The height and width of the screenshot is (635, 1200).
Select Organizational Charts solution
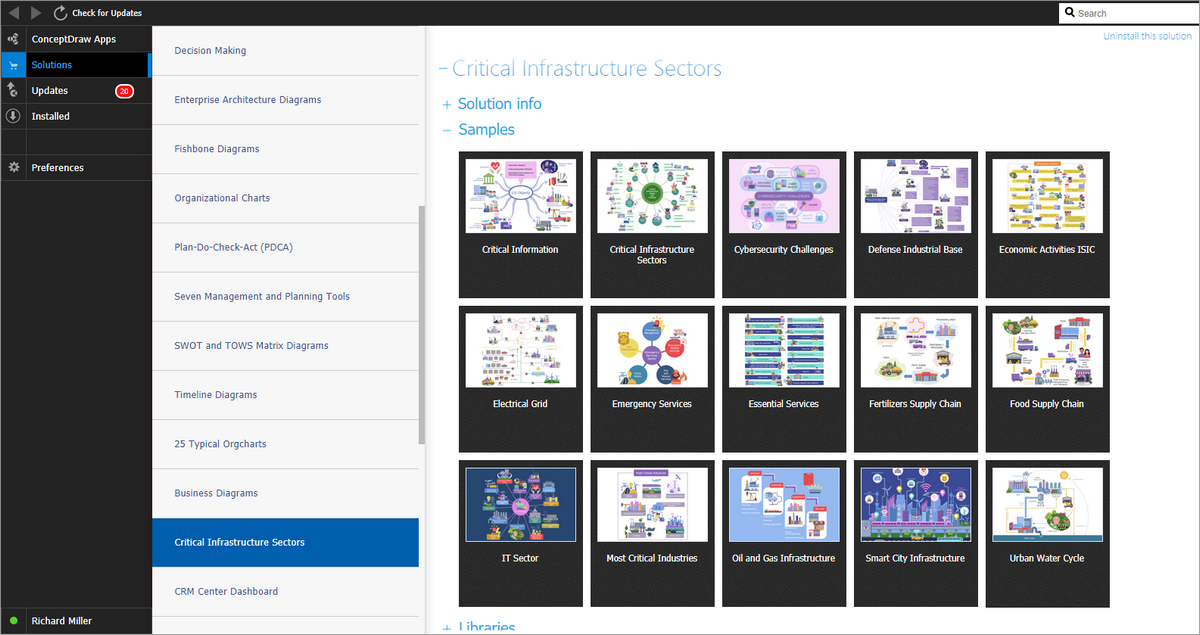tap(285, 198)
